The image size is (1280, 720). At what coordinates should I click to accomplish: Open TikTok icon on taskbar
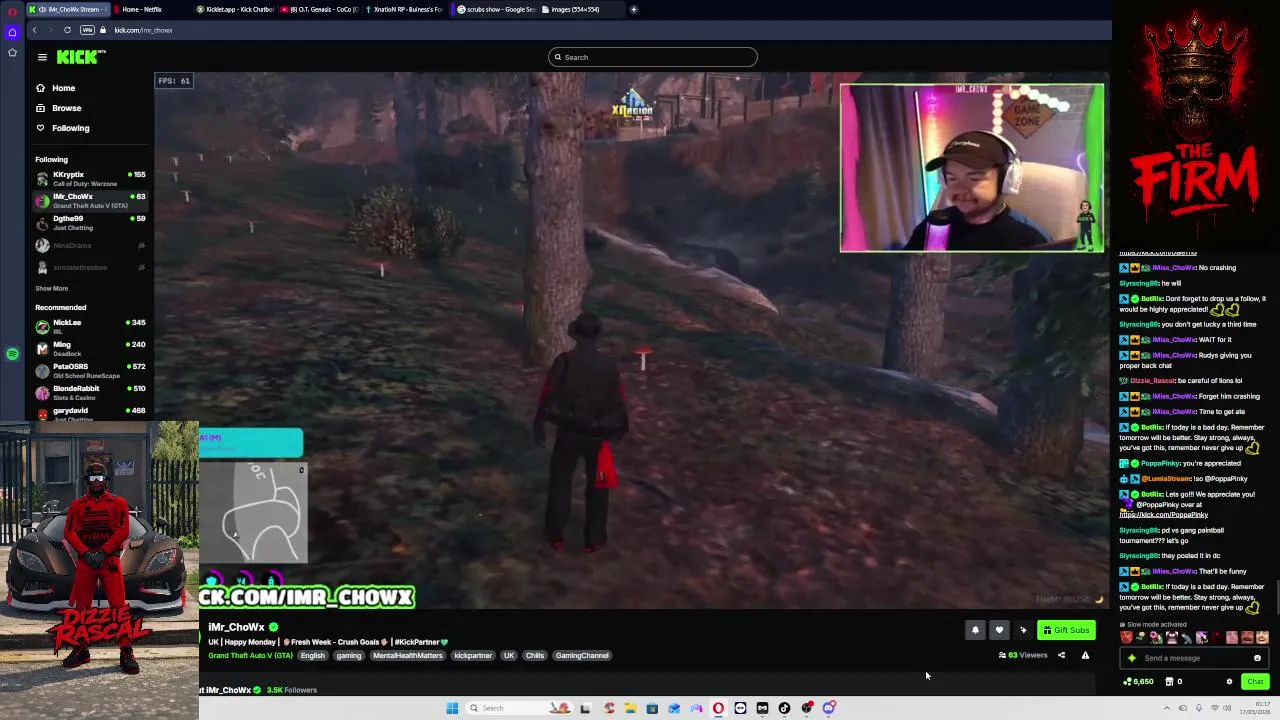785,708
